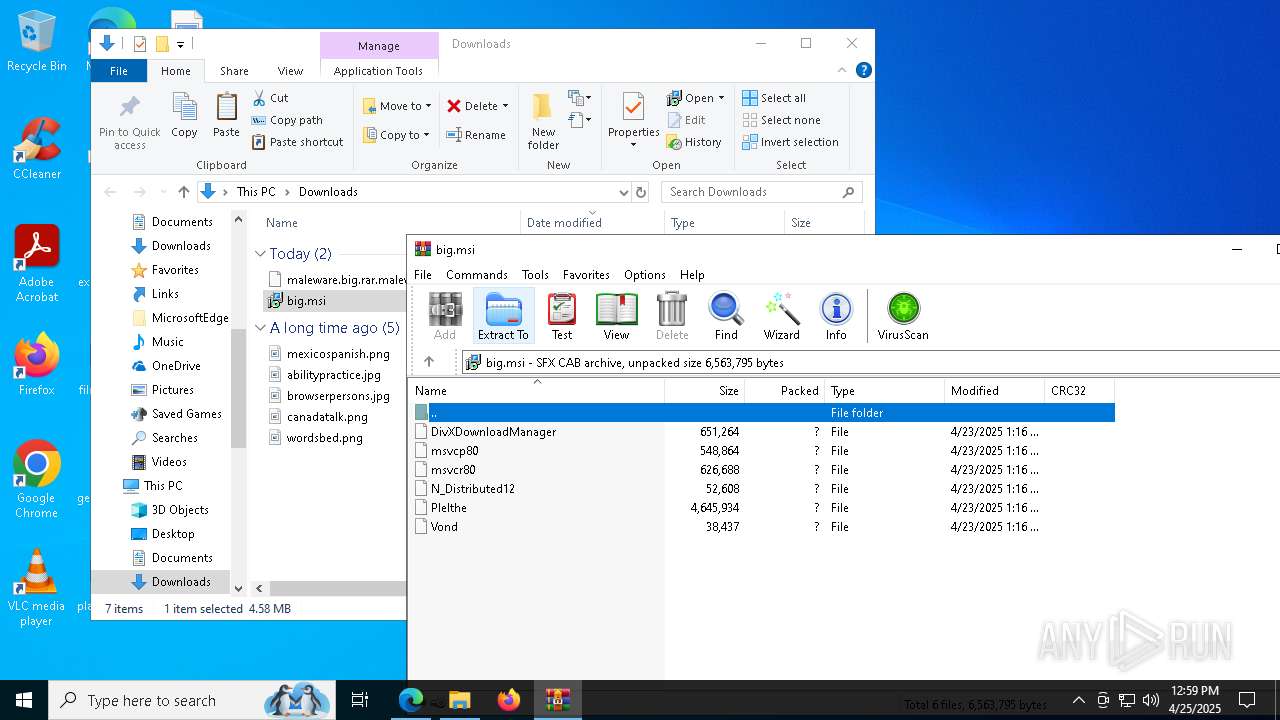Viewport: 1280px width, 720px height.
Task: Click the Extract To icon in WinRAR
Action: pyautogui.click(x=503, y=316)
